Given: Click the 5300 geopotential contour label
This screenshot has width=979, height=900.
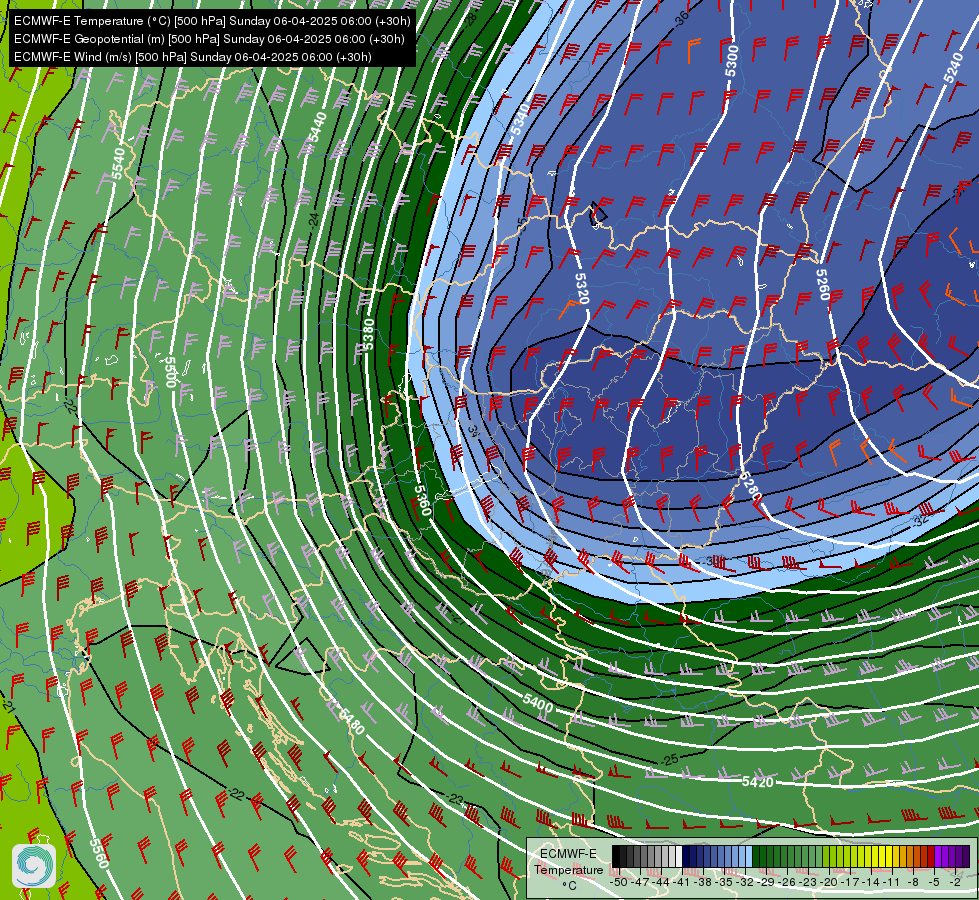Looking at the screenshot, I should pyautogui.click(x=732, y=61).
